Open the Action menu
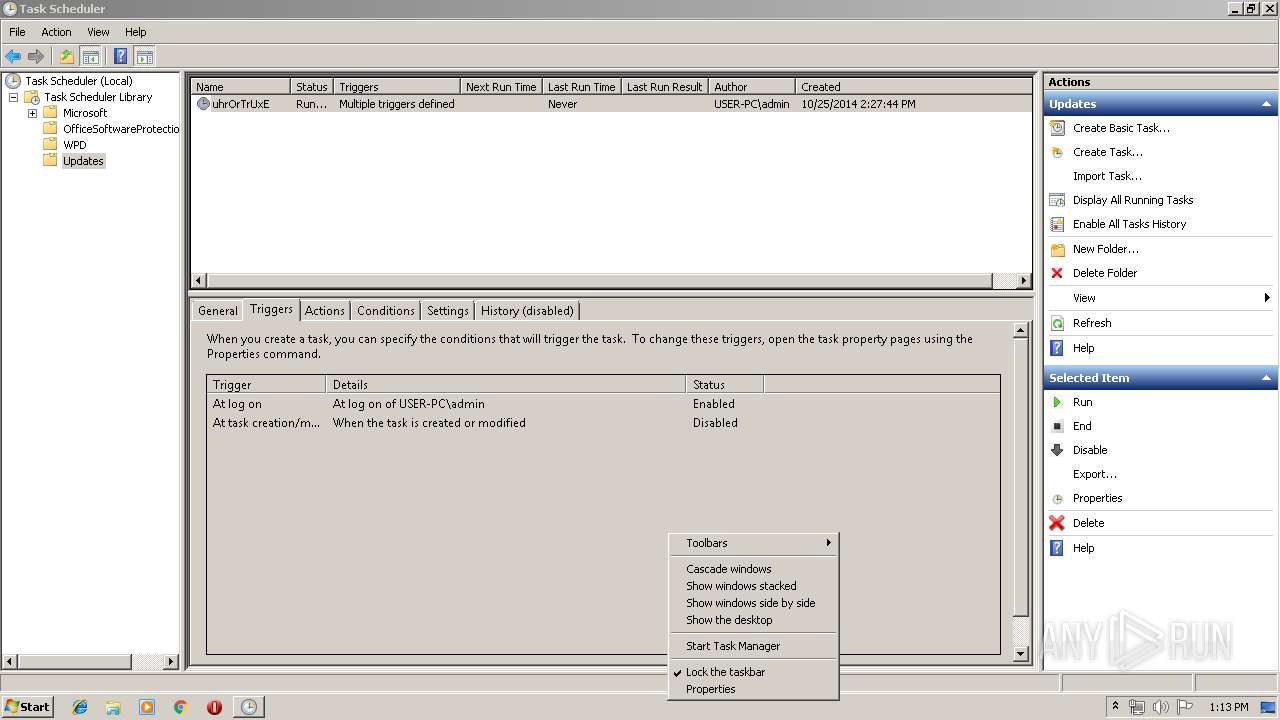Screen dimensions: 1280x720 (x=56, y=32)
